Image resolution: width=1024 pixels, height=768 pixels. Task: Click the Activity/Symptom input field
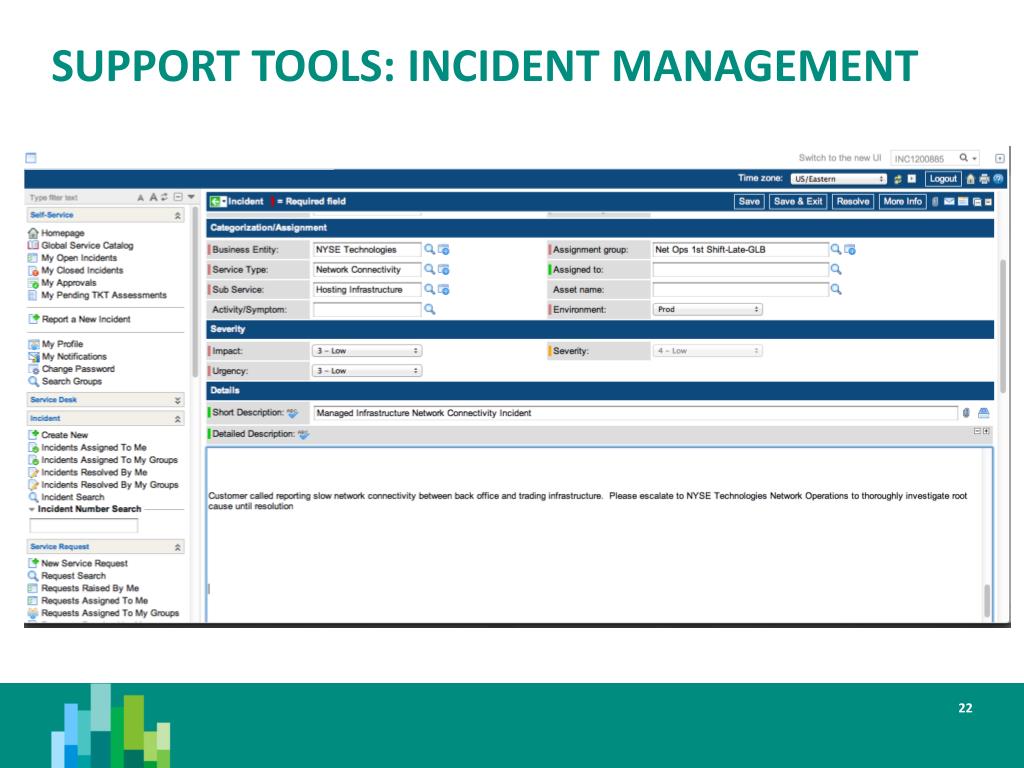(367, 310)
